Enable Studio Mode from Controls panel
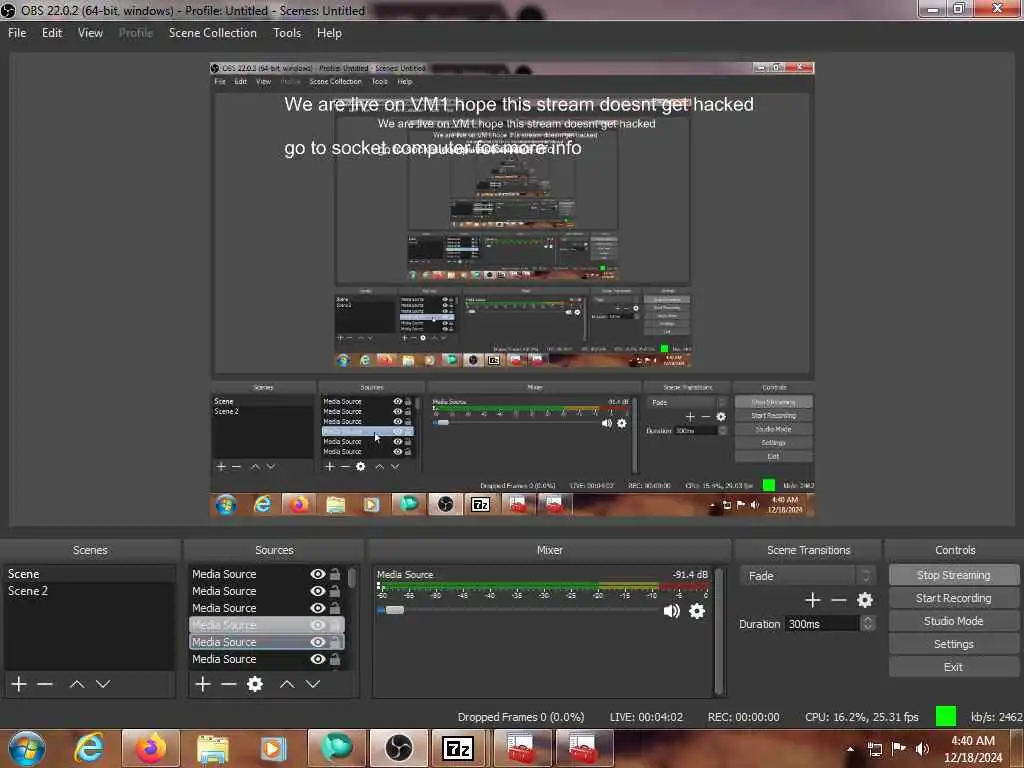Image resolution: width=1024 pixels, height=768 pixels. pyautogui.click(x=953, y=621)
